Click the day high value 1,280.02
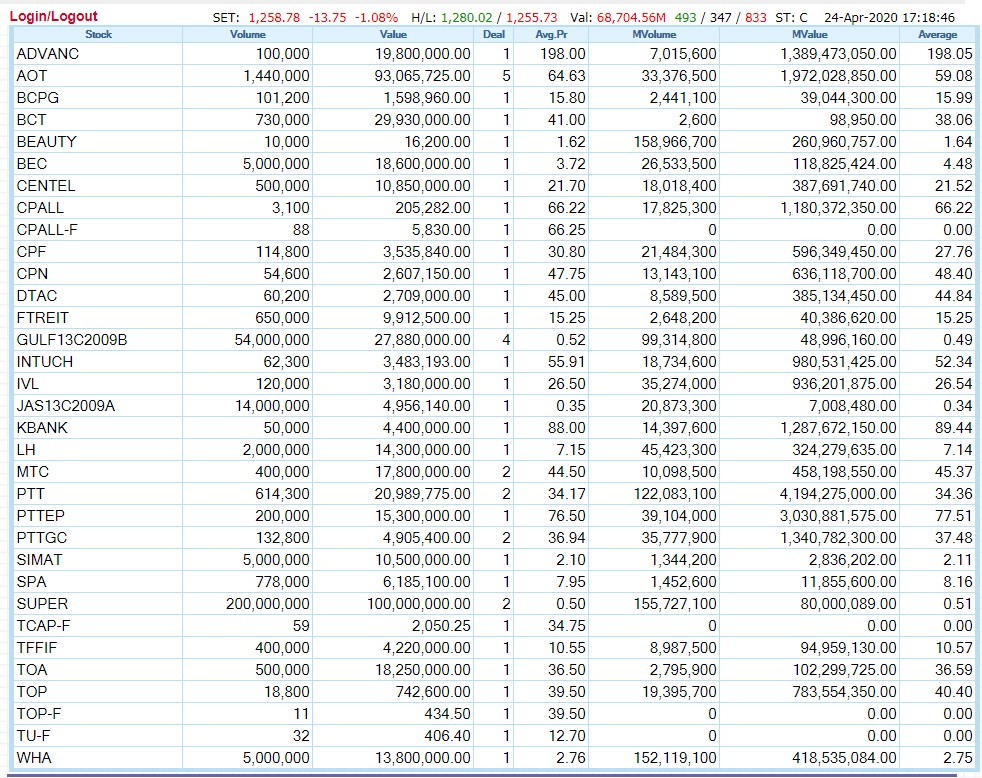The height and width of the screenshot is (778, 982). pyautogui.click(x=467, y=18)
